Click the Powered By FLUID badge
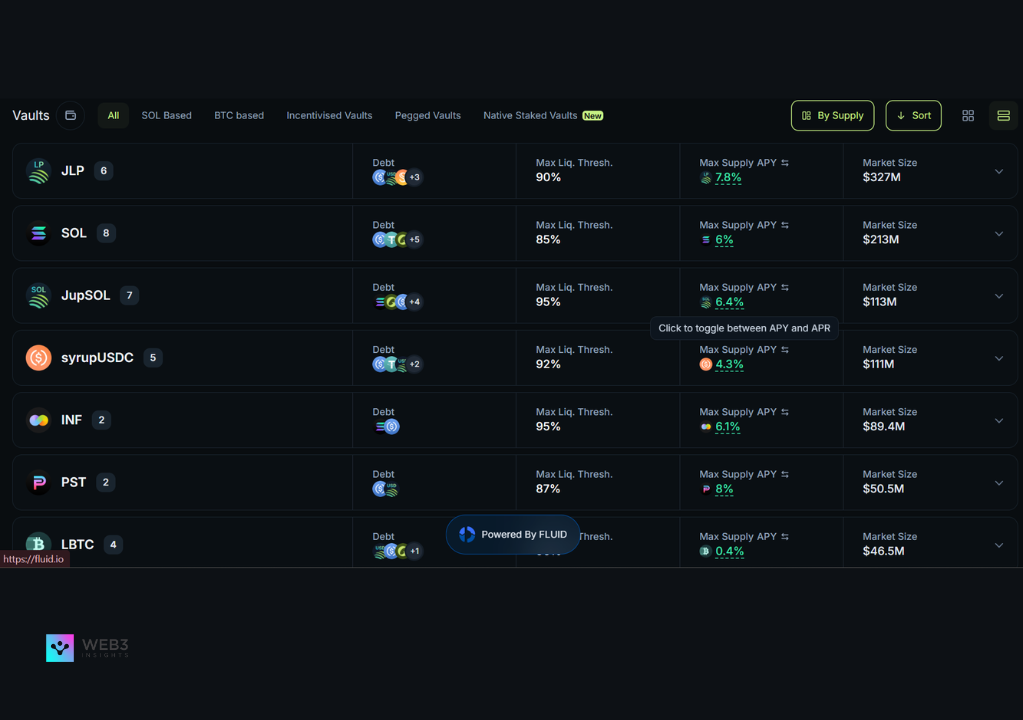The height and width of the screenshot is (720, 1023). pos(512,535)
